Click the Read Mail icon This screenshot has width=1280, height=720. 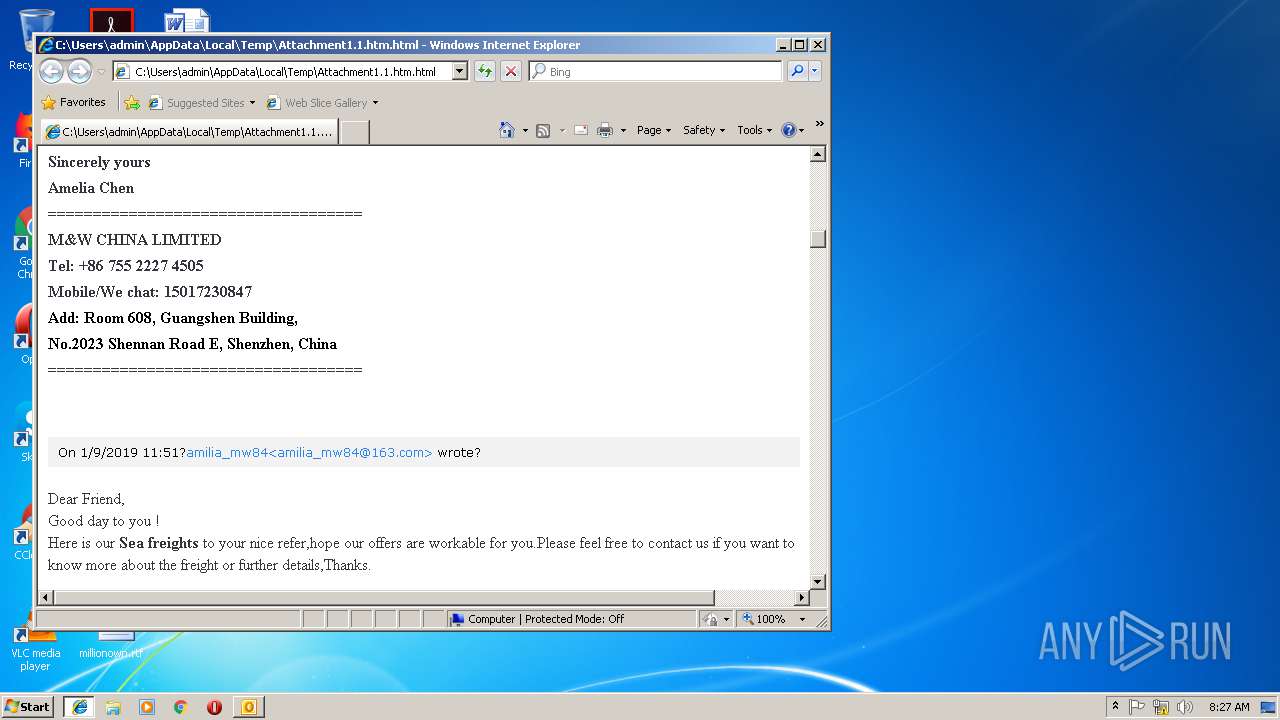[581, 130]
